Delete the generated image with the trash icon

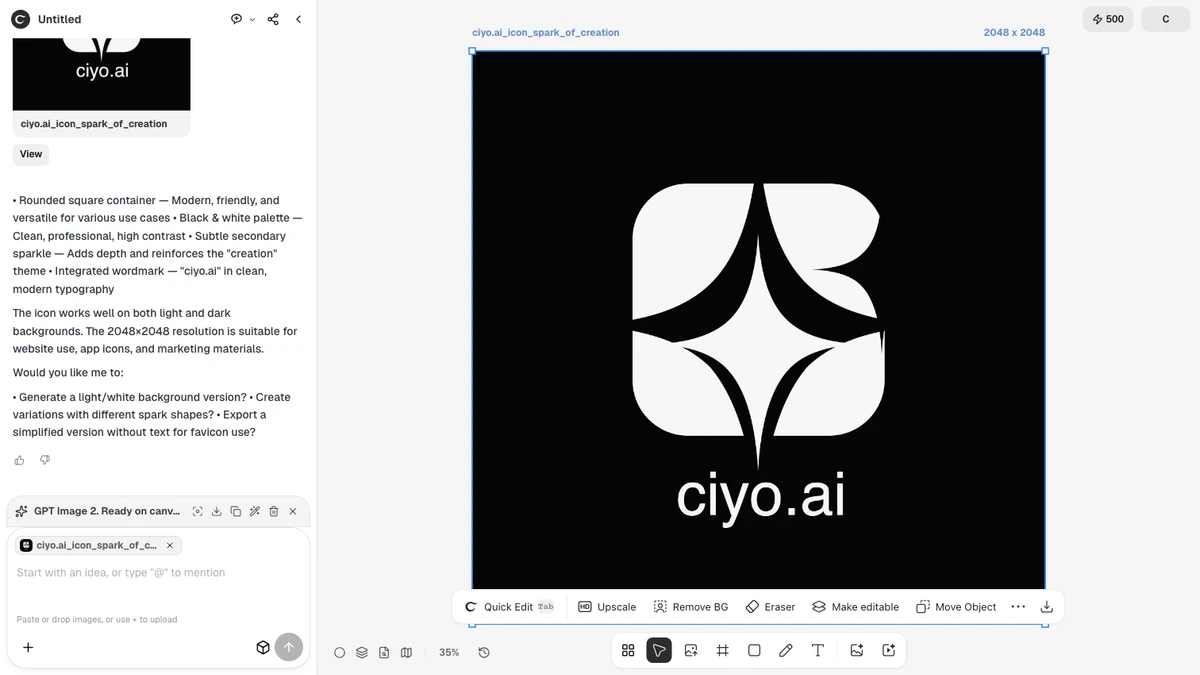(x=274, y=511)
